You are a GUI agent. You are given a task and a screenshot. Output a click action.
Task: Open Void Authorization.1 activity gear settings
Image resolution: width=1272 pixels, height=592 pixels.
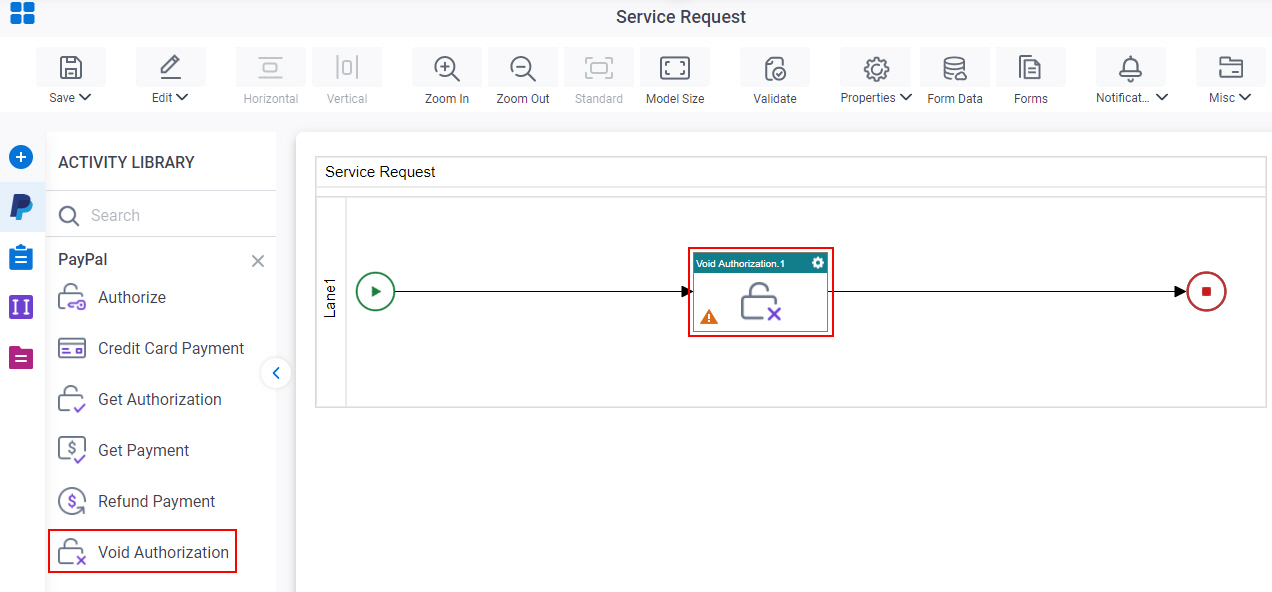tap(818, 263)
